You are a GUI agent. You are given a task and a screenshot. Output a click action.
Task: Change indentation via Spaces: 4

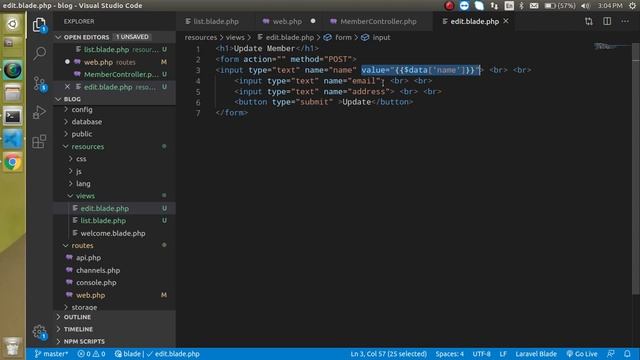pos(449,354)
